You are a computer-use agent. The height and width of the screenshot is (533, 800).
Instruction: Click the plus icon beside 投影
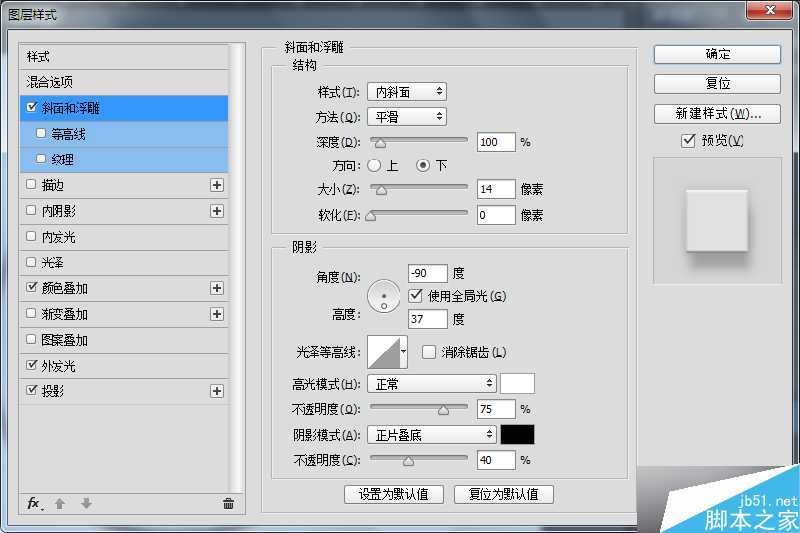(x=216, y=391)
